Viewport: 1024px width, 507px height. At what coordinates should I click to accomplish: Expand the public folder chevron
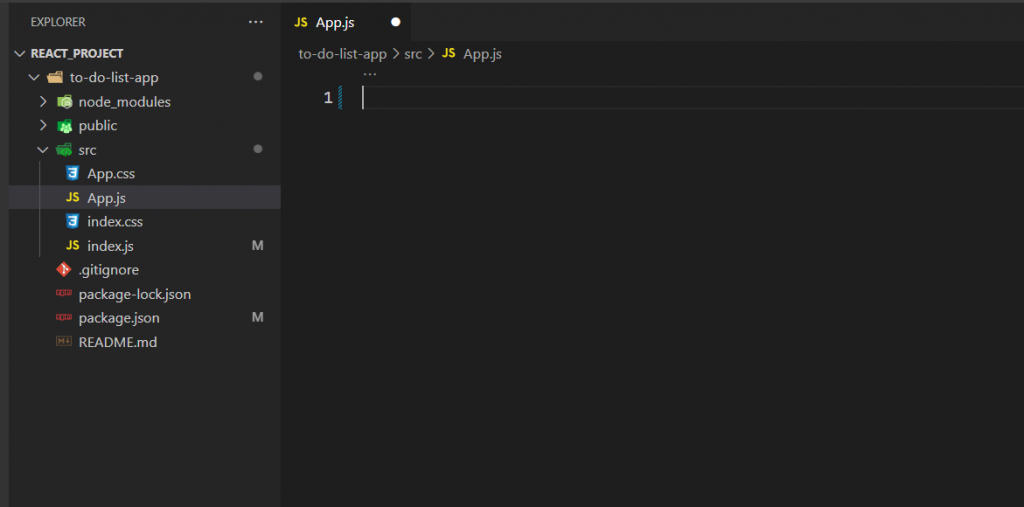click(x=43, y=126)
